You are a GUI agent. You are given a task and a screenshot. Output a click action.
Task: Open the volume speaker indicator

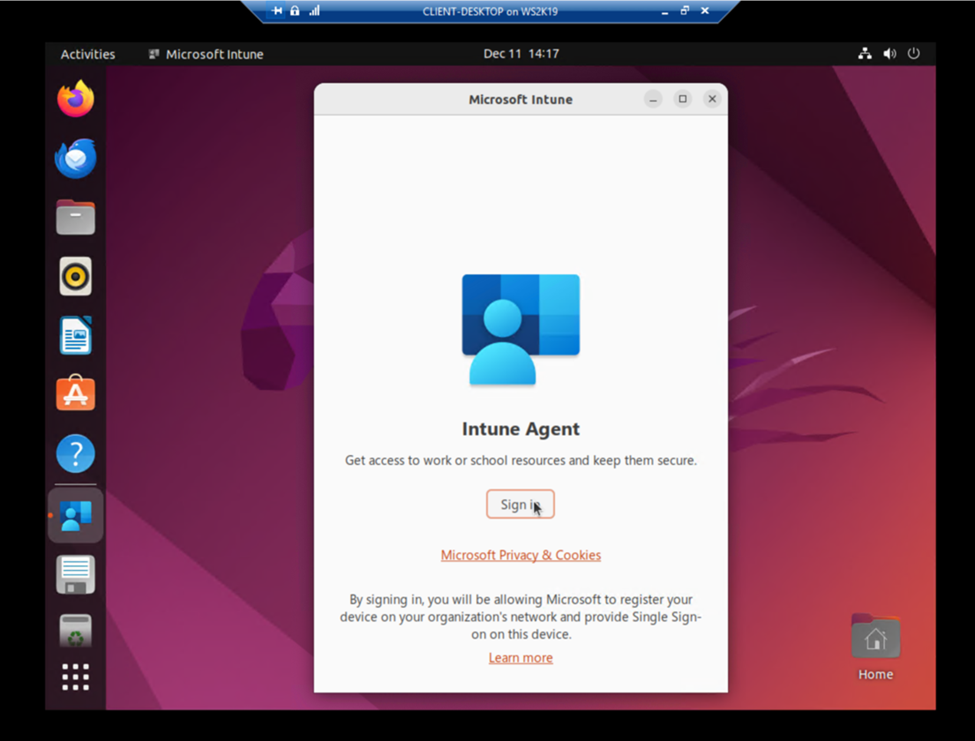[890, 53]
